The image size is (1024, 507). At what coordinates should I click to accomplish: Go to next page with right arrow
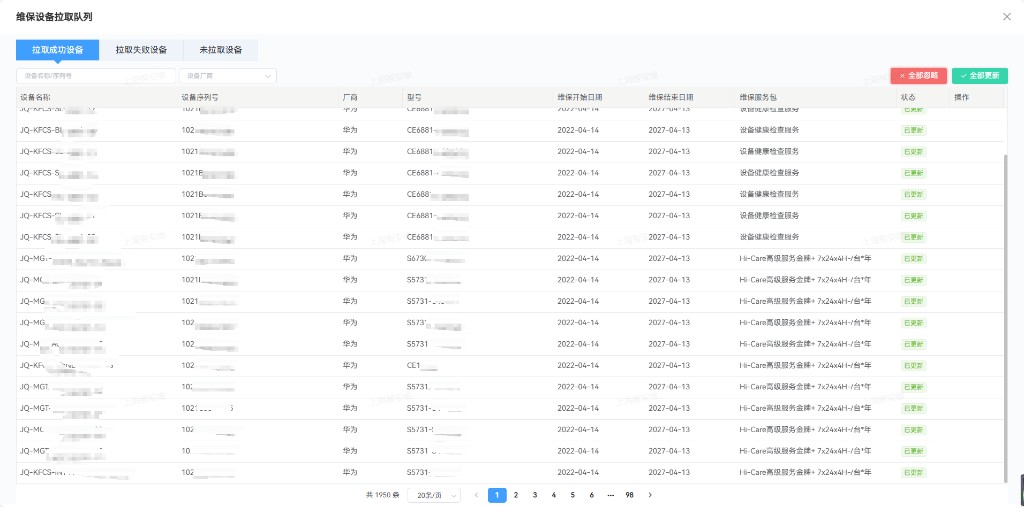pyautogui.click(x=650, y=495)
